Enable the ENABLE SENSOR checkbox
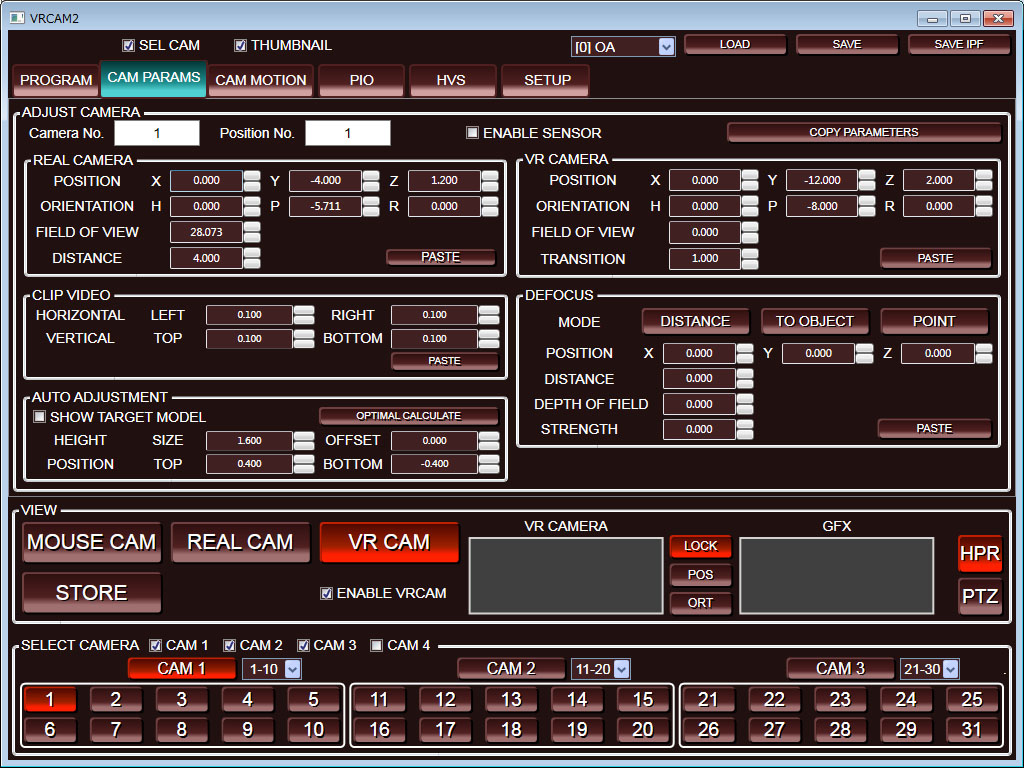The width and height of the screenshot is (1024, 768). point(473,133)
